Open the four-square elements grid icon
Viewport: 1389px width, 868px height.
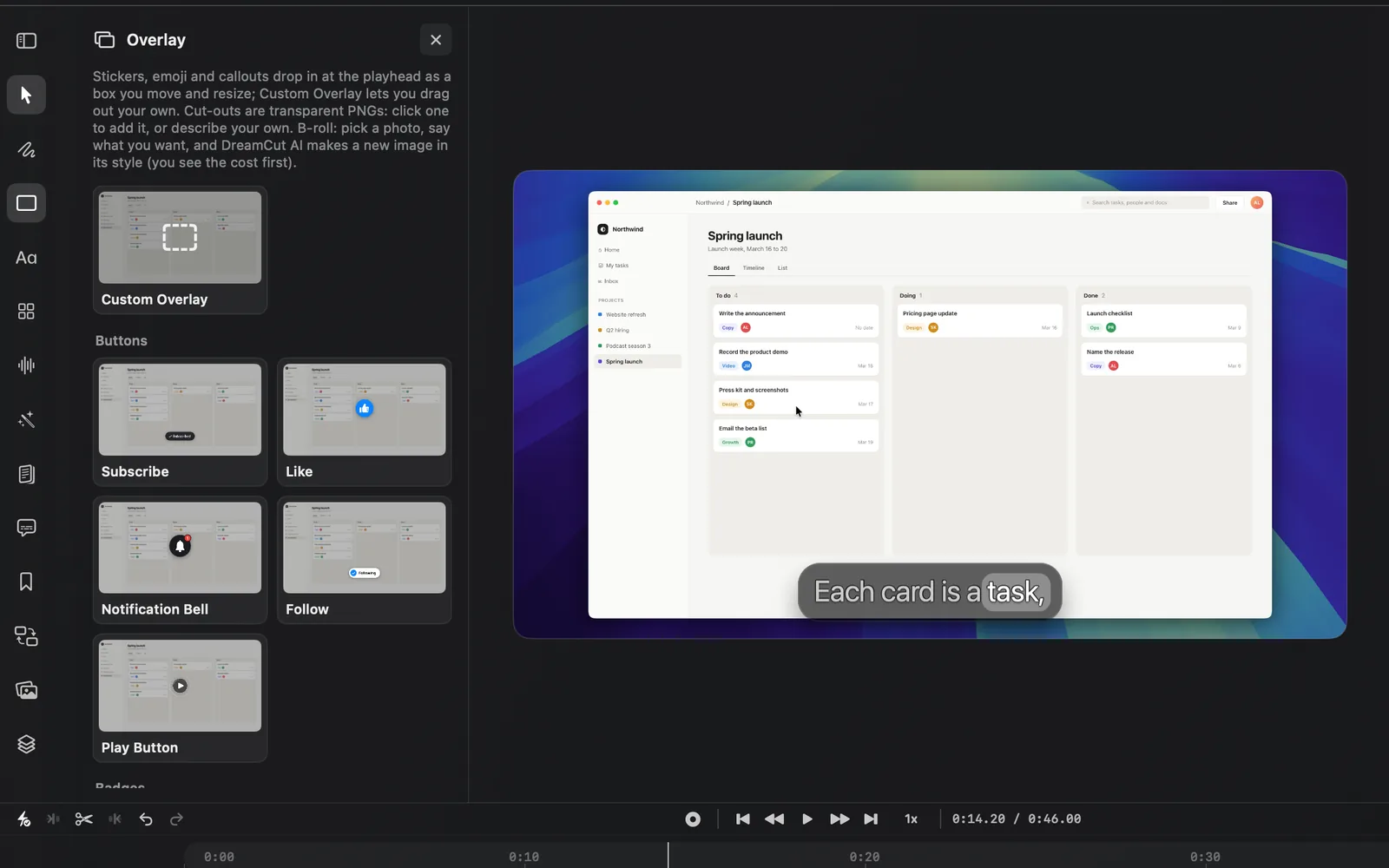pyautogui.click(x=26, y=312)
